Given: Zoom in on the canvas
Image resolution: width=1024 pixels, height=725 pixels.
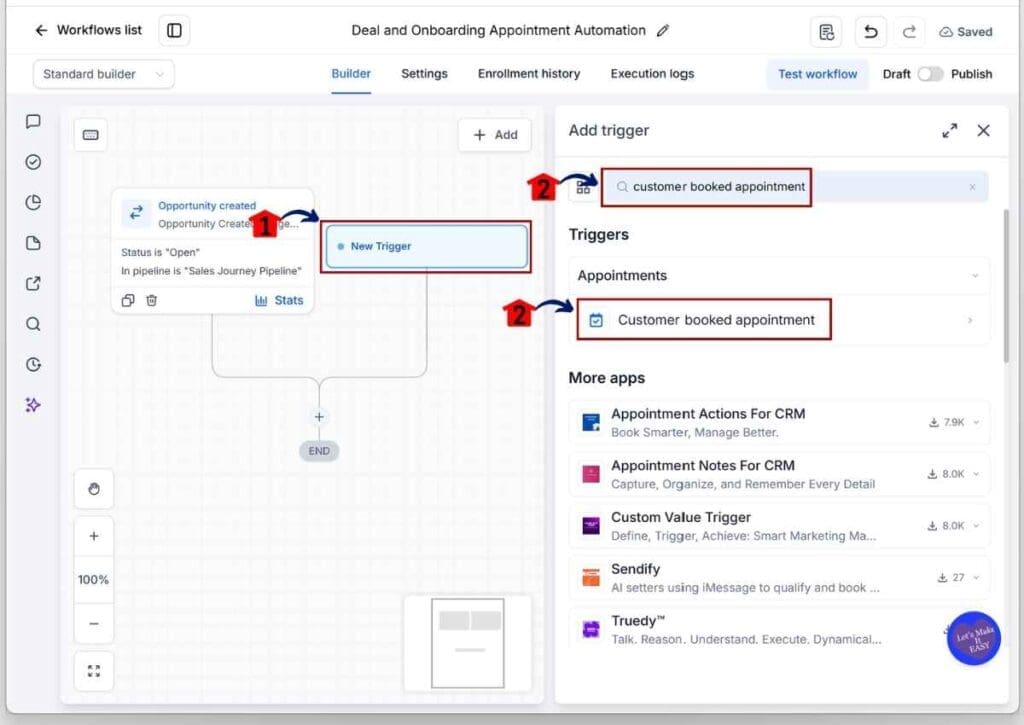Looking at the screenshot, I should pos(94,536).
